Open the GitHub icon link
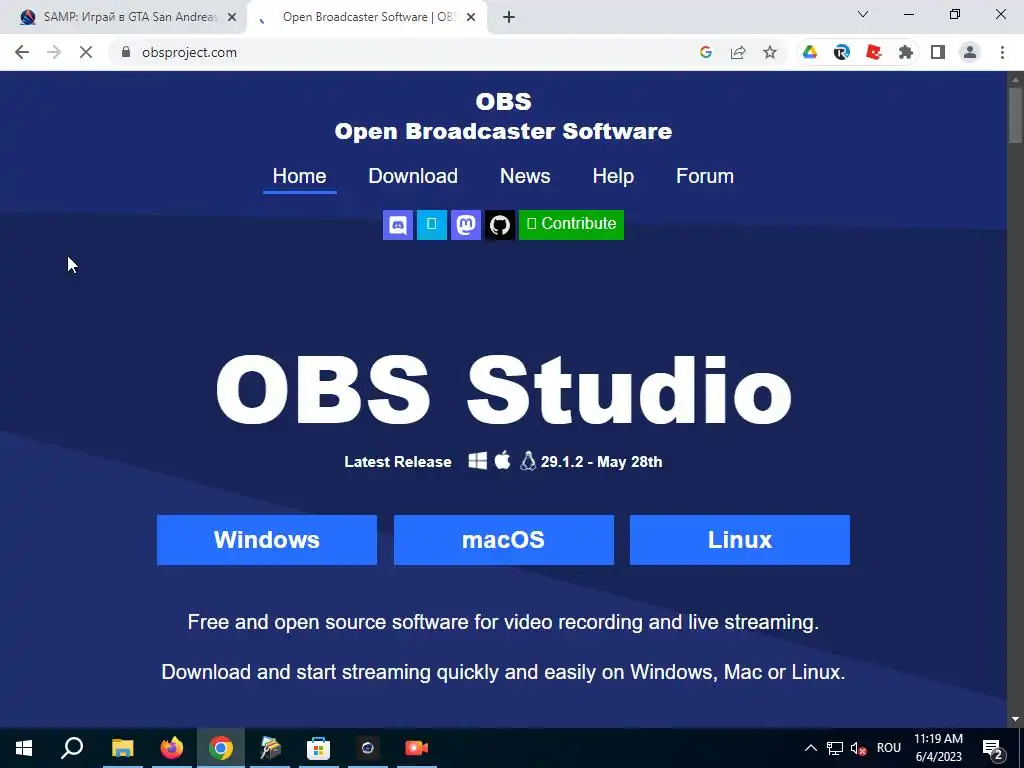 point(500,225)
